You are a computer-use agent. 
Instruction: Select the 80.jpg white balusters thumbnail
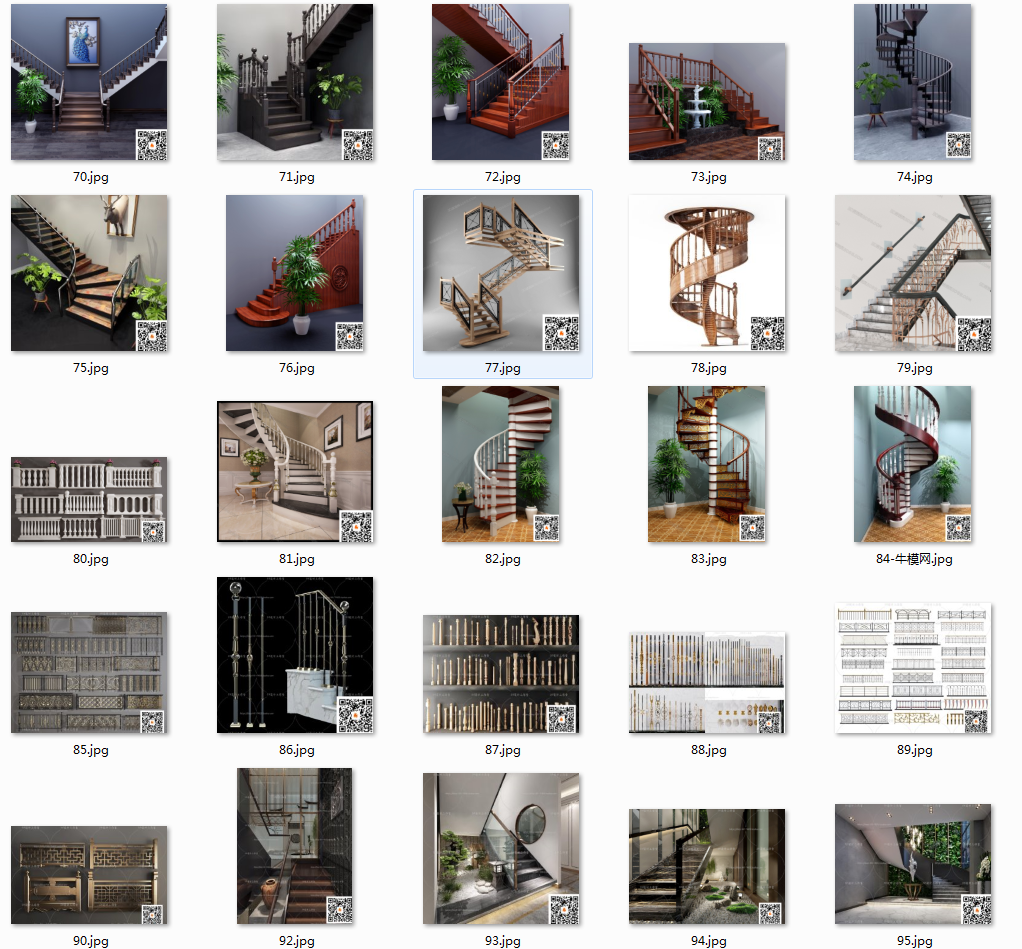89,500
